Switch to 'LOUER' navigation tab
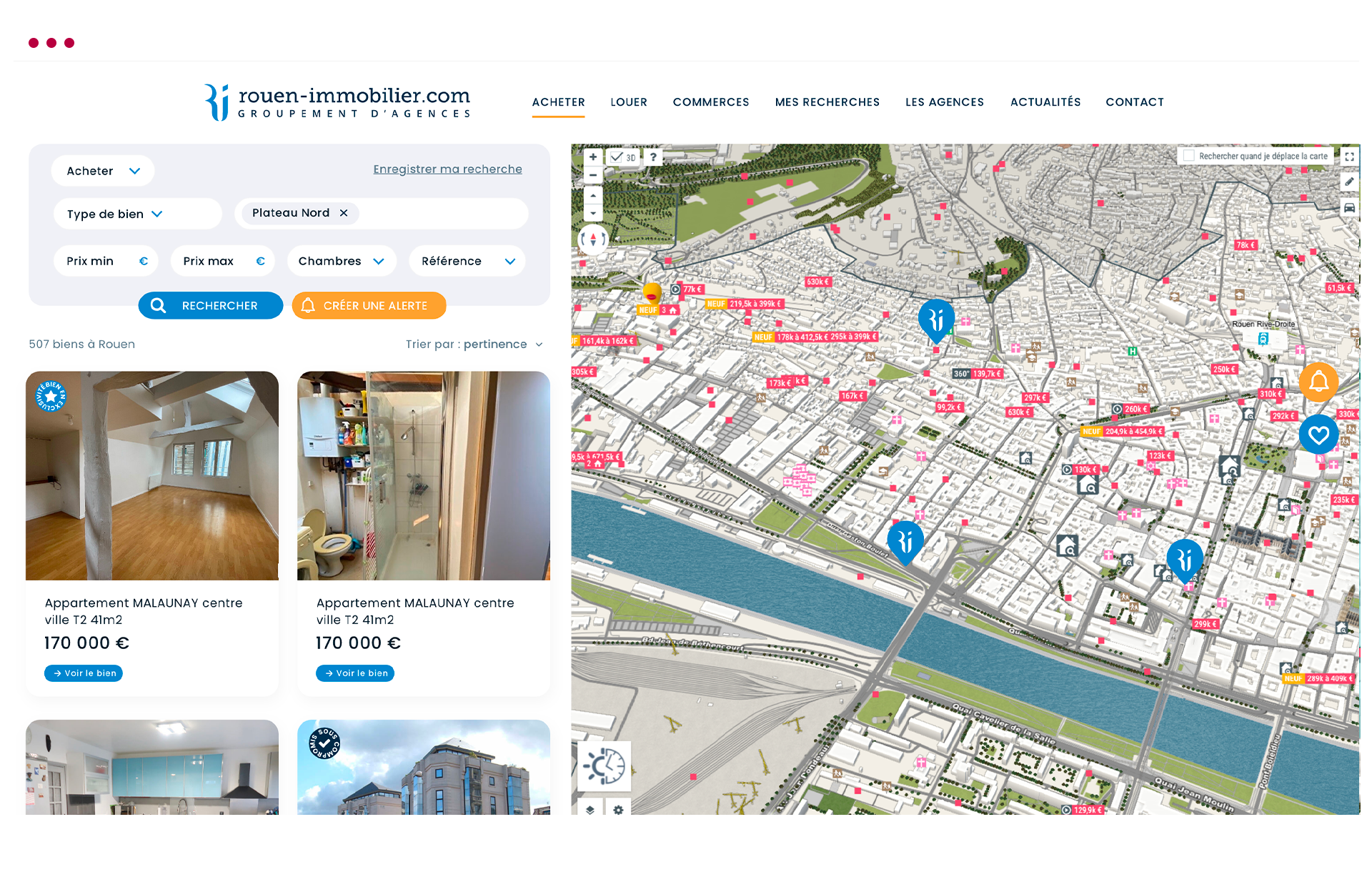1372x872 pixels. [x=628, y=101]
